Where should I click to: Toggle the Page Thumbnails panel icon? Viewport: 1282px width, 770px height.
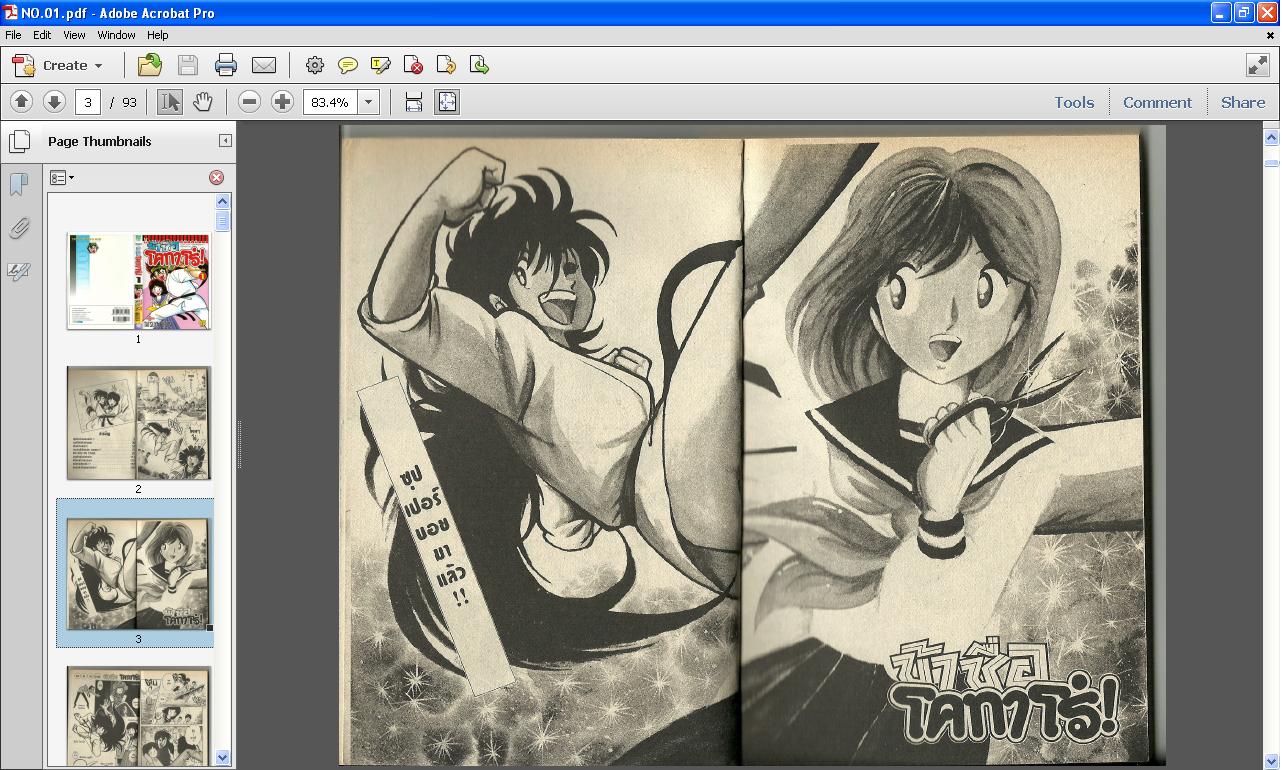pos(20,141)
